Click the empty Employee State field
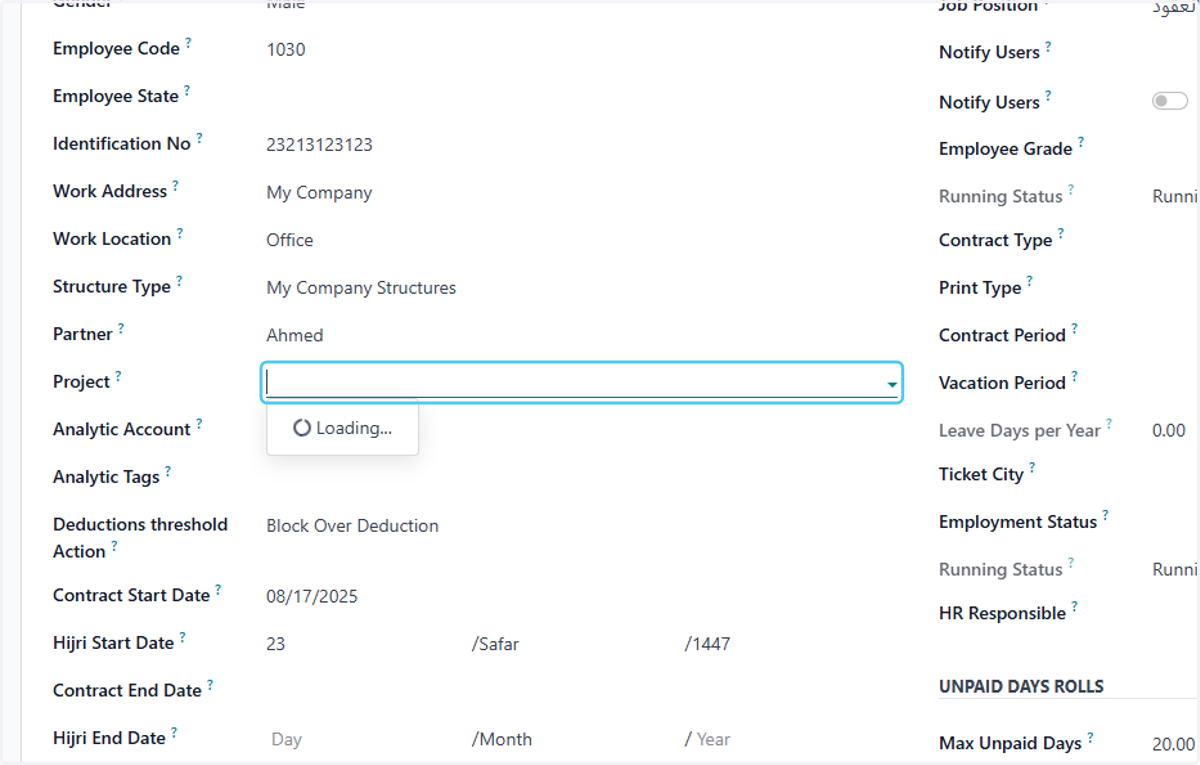Screen dimensions: 1200x765 point(582,97)
